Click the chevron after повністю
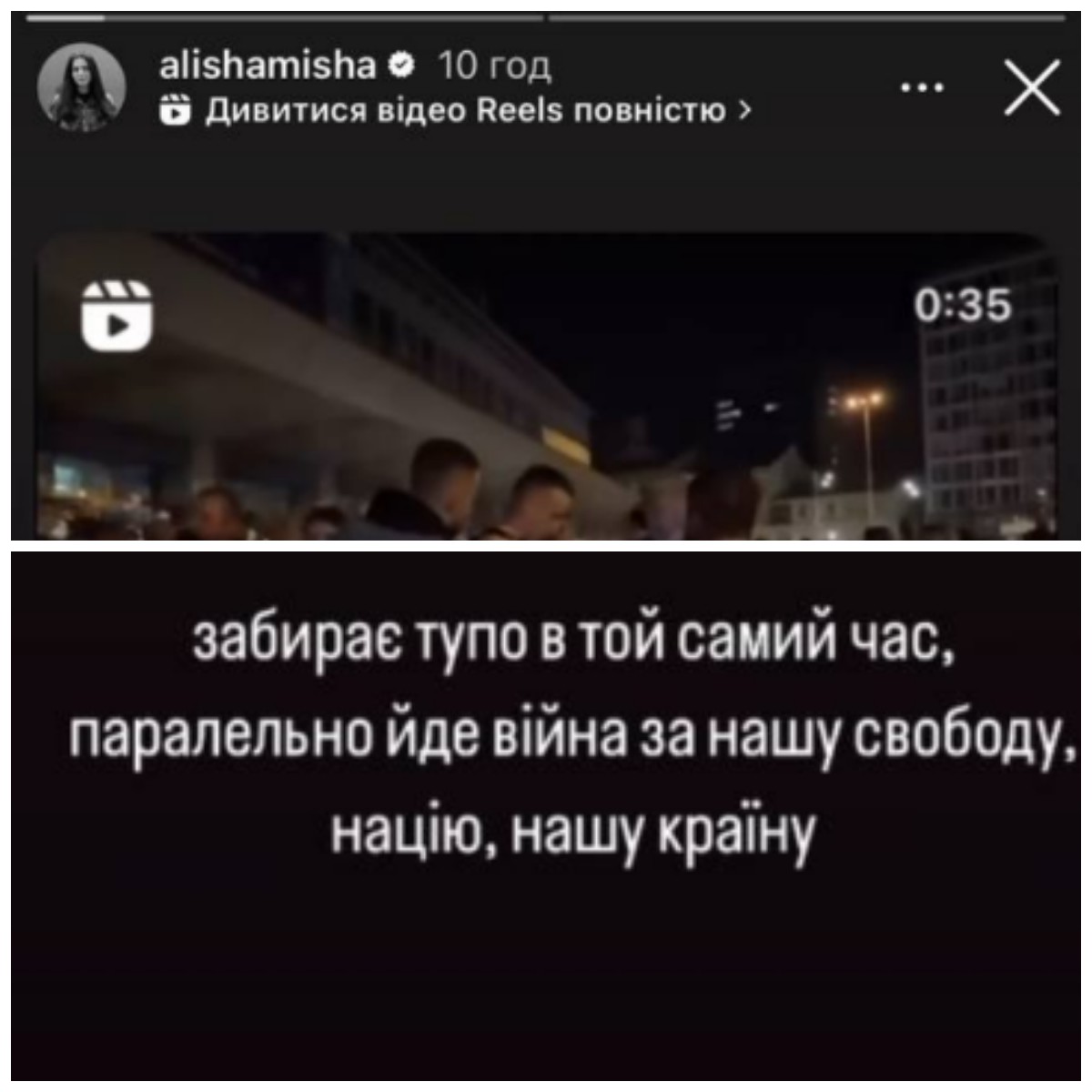1092x1092 pixels. (x=746, y=111)
